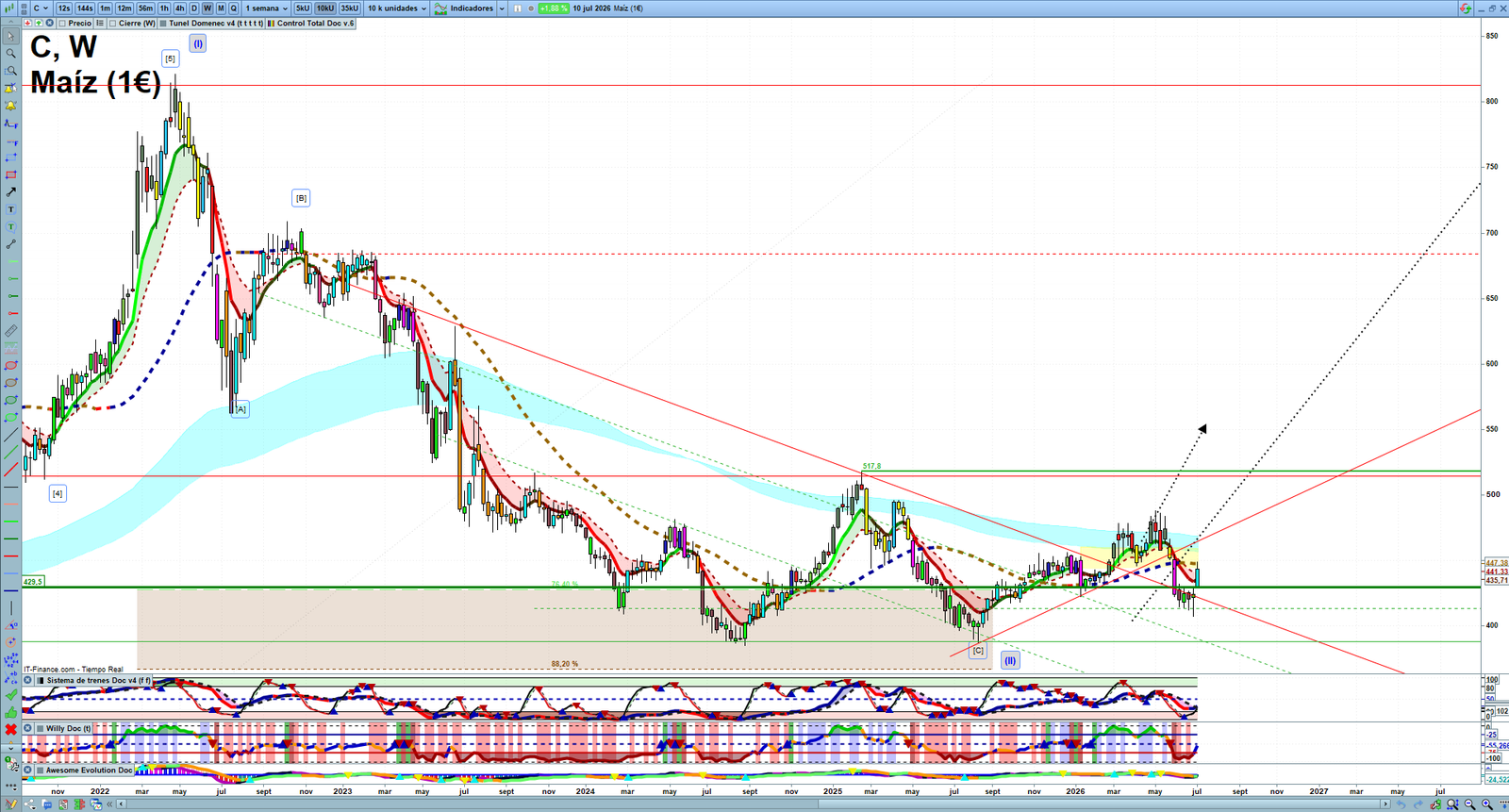Open the three-dots options menu

point(11,787)
